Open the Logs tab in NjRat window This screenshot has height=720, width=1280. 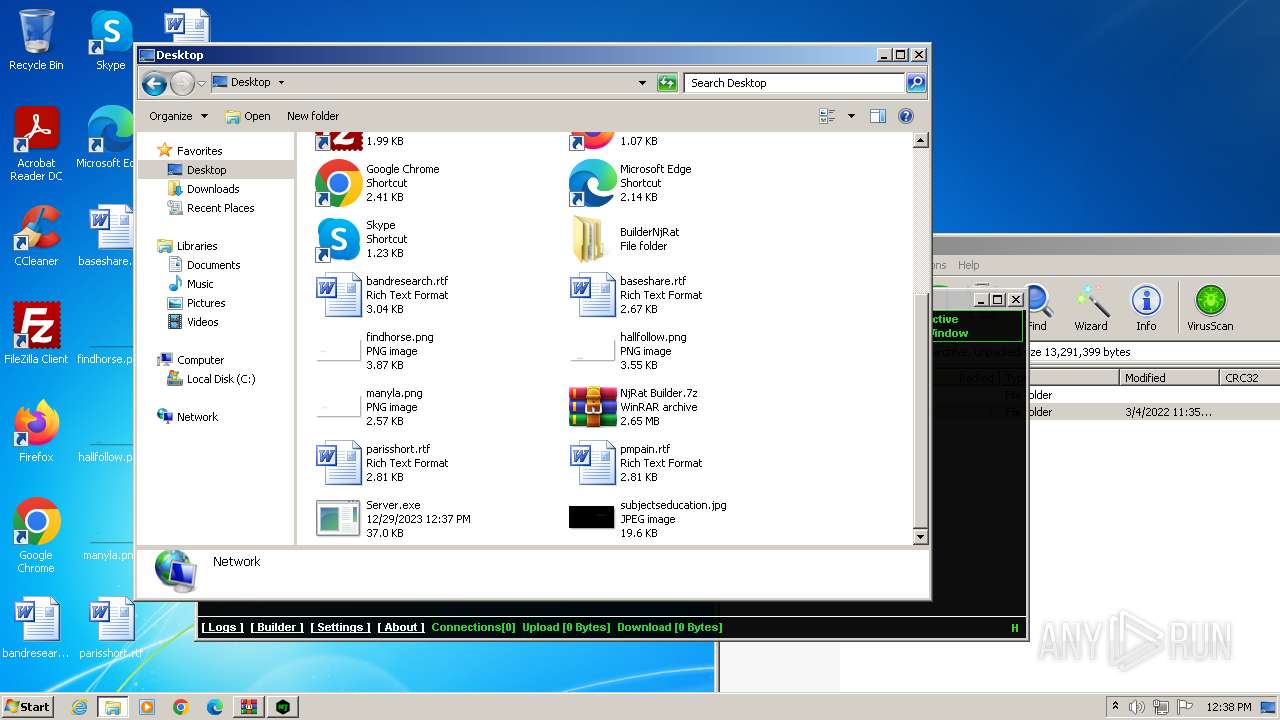pyautogui.click(x=222, y=627)
